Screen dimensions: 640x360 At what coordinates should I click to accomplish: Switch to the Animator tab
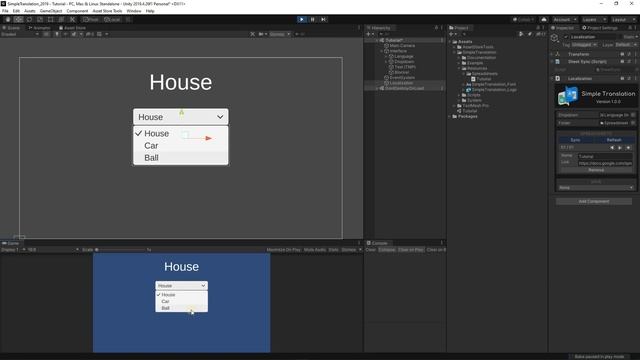pyautogui.click(x=40, y=28)
